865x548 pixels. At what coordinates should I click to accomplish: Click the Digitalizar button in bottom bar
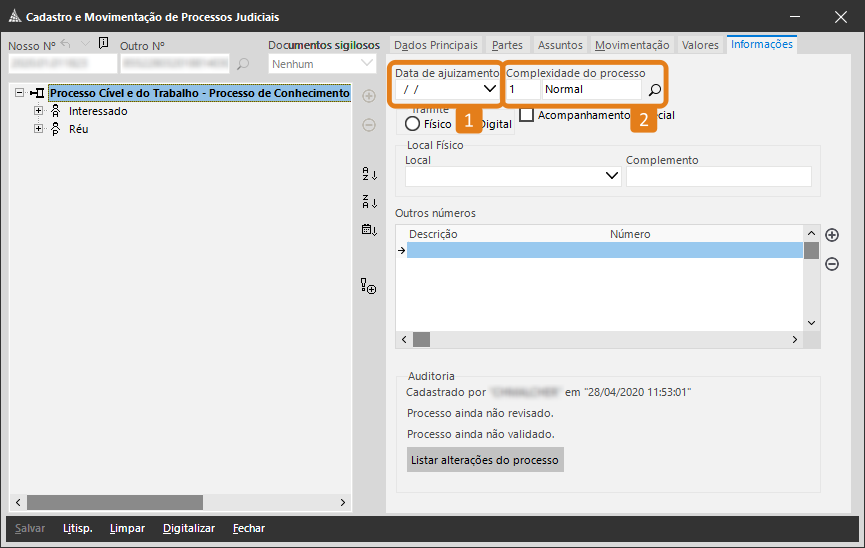pyautogui.click(x=189, y=528)
